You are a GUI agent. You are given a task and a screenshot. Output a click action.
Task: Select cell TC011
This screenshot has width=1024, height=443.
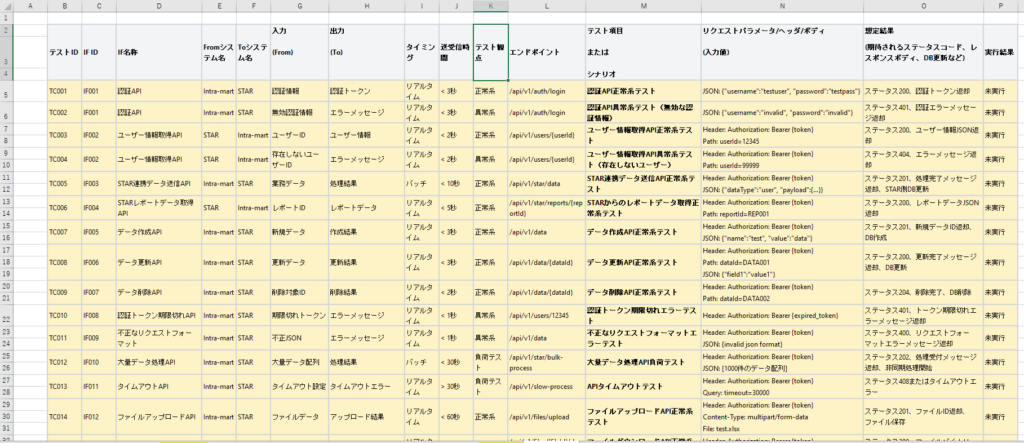[x=65, y=338]
